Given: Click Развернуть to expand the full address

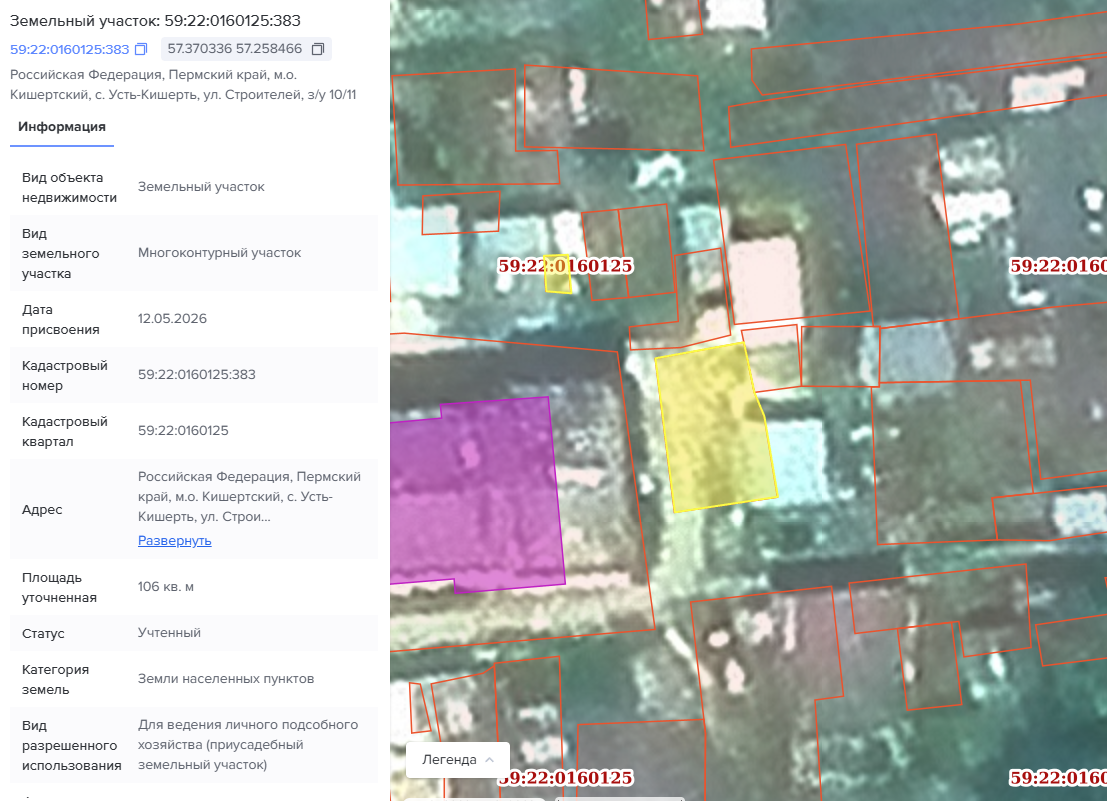Looking at the screenshot, I should pyautogui.click(x=174, y=541).
